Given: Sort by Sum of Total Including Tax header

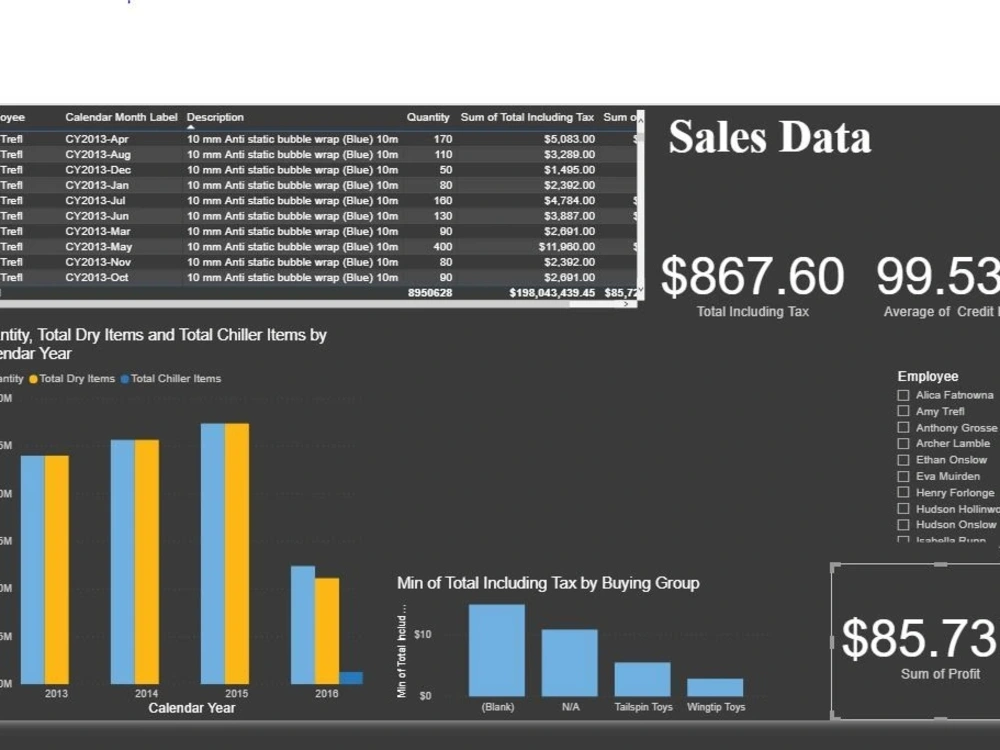Looking at the screenshot, I should tap(527, 117).
